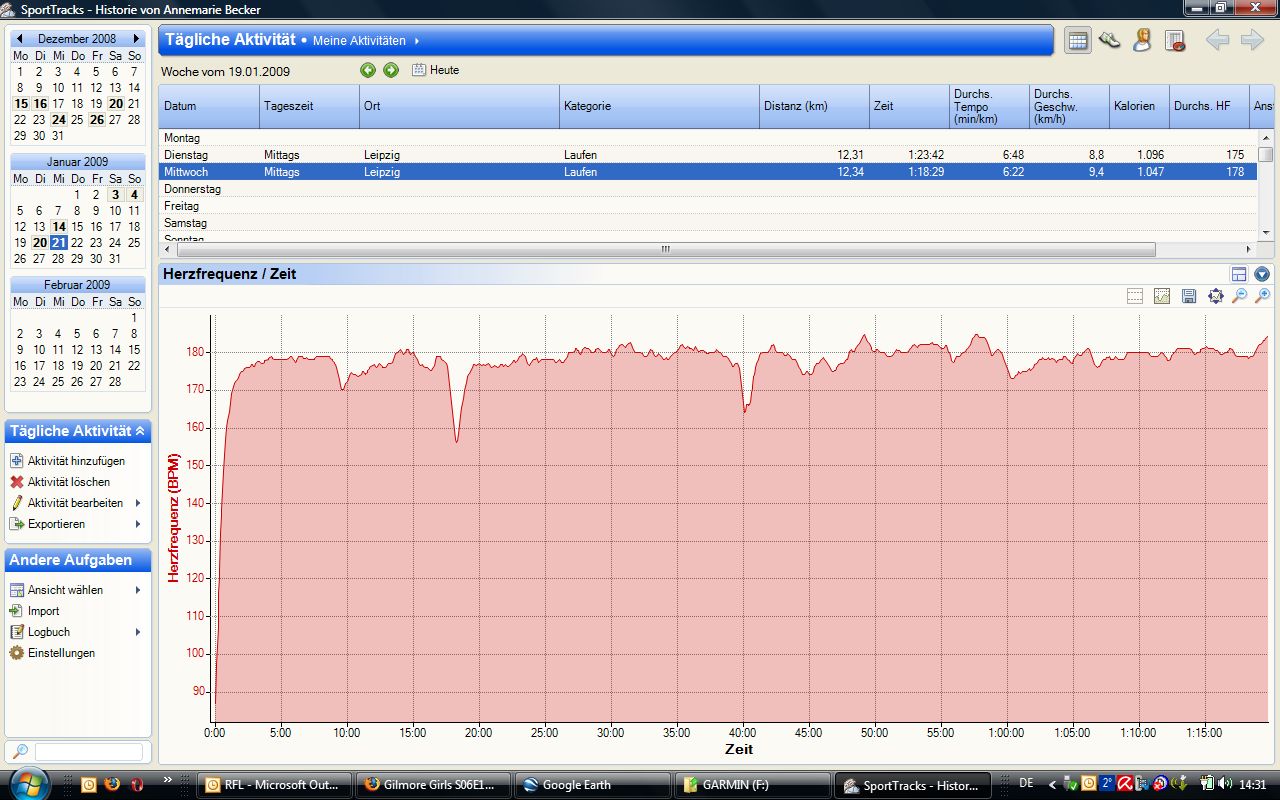Select the Dienstag Laufen activity row

[x=580, y=155]
